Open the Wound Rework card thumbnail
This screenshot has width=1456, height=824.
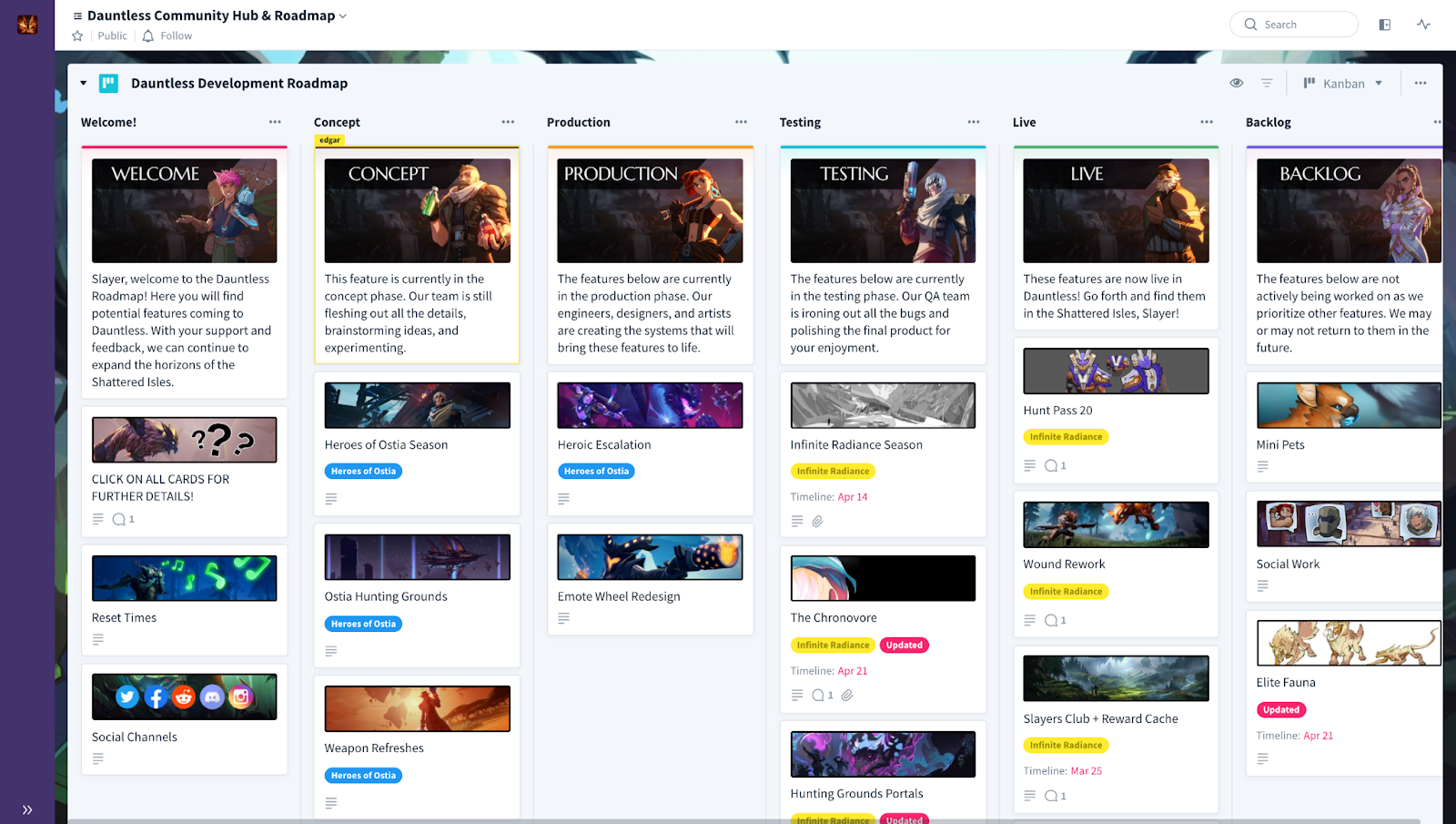tap(1117, 524)
